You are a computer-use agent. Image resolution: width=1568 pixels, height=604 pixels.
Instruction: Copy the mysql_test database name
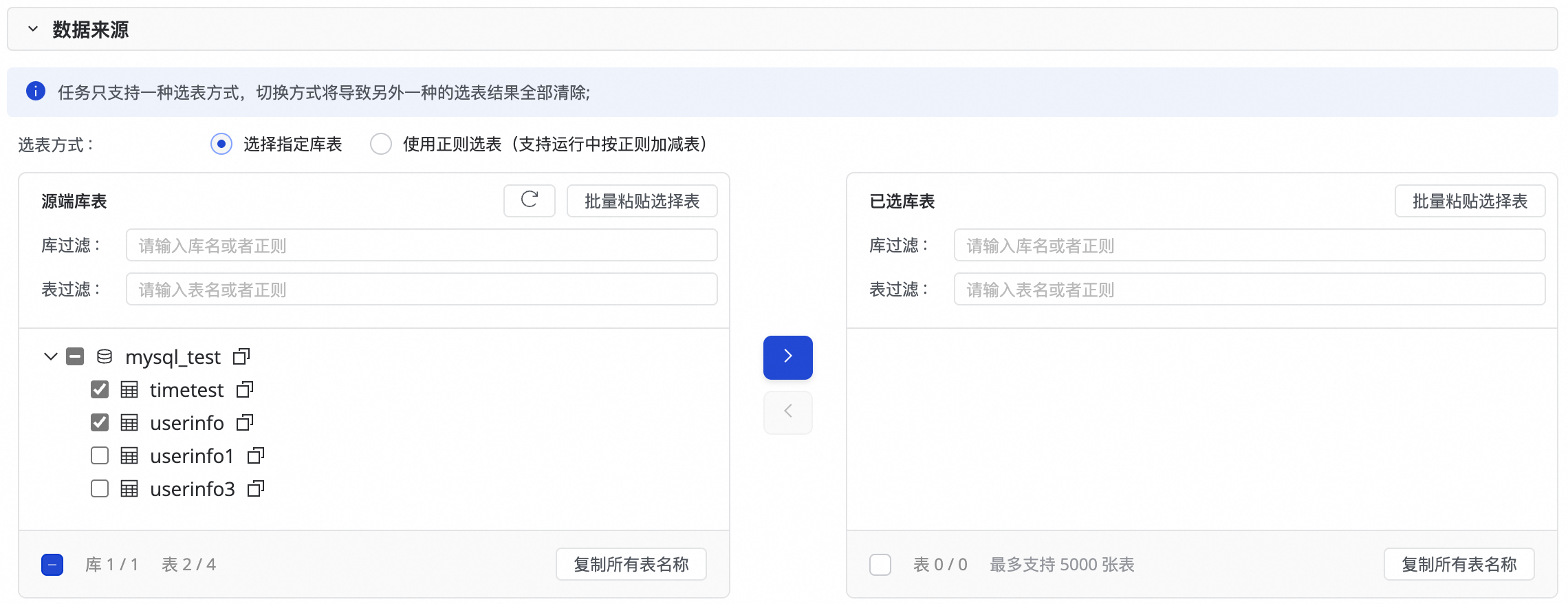click(x=241, y=356)
